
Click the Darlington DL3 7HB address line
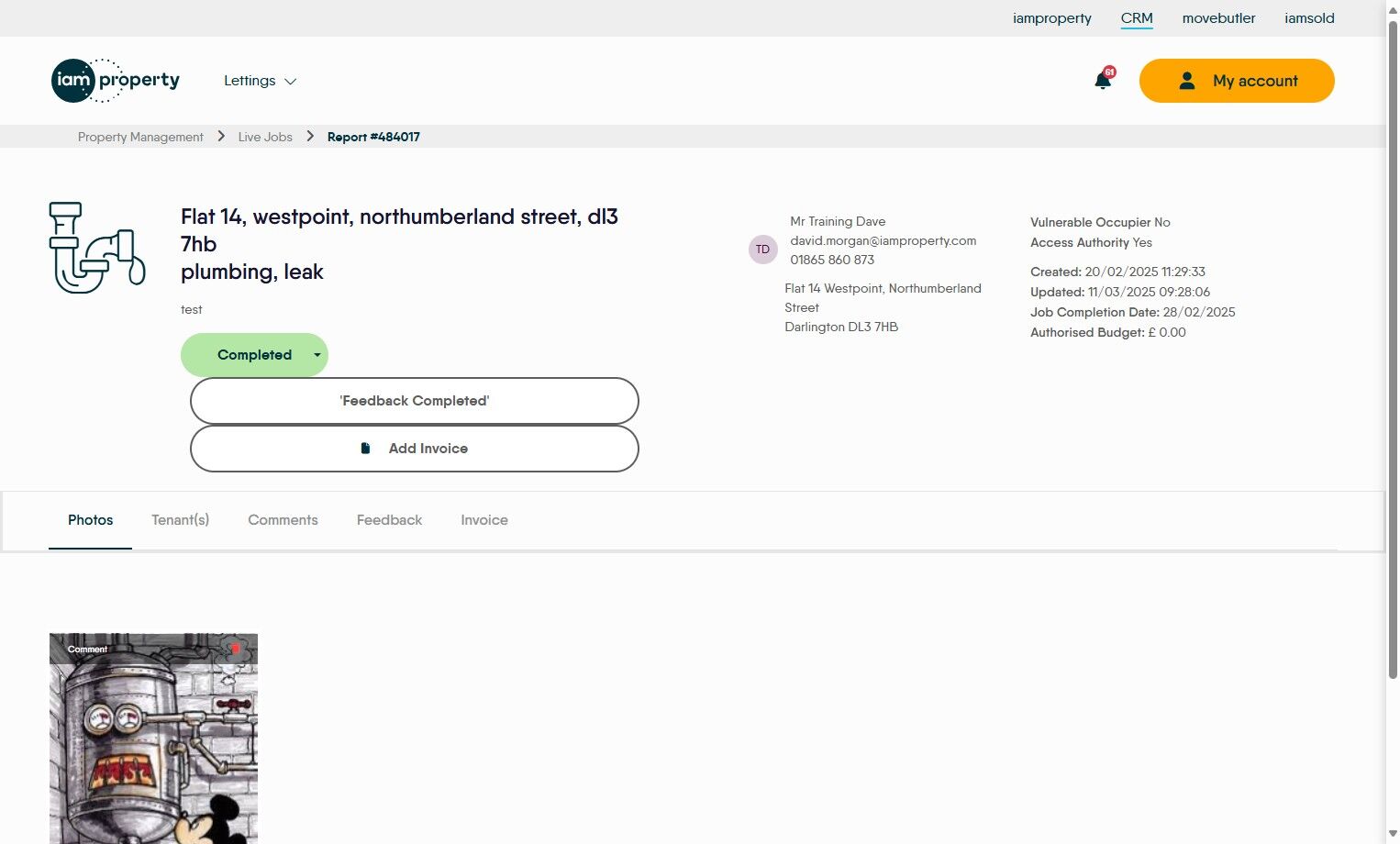click(841, 327)
